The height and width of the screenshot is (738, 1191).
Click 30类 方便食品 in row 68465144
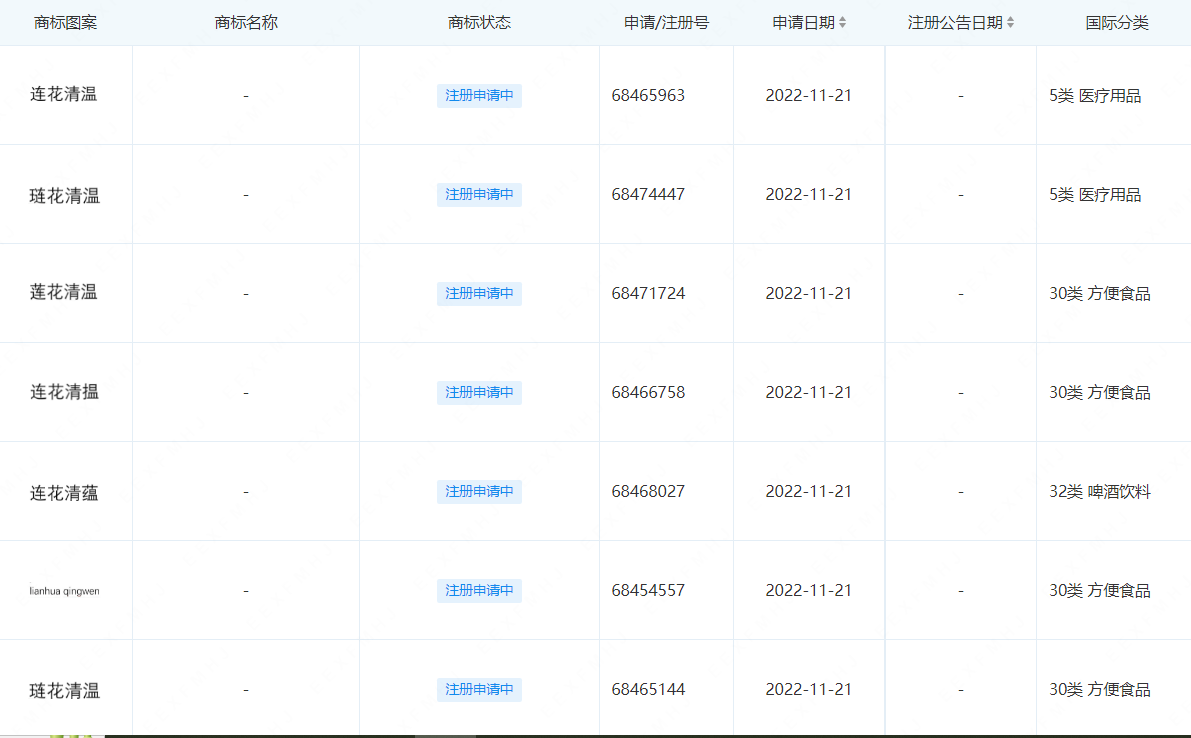coord(1099,689)
